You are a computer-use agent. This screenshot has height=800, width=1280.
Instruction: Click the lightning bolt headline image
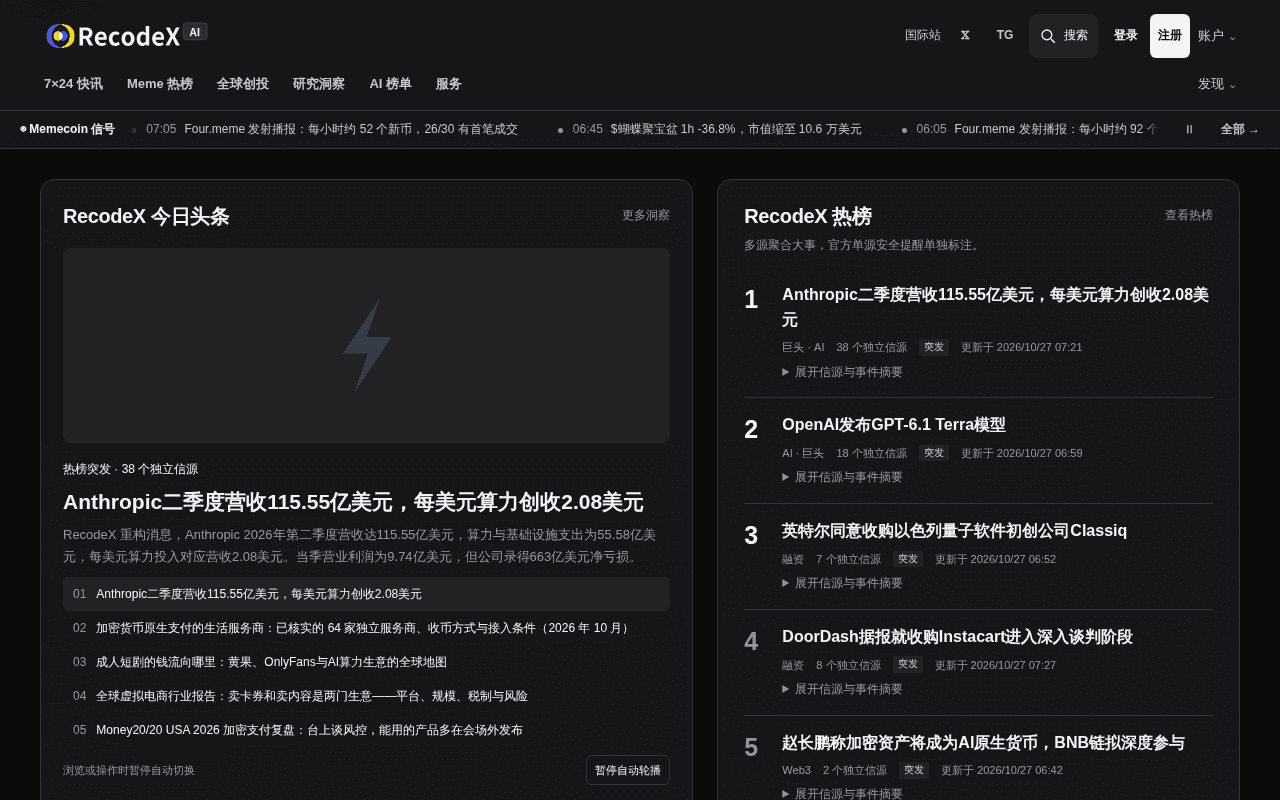[x=366, y=345]
